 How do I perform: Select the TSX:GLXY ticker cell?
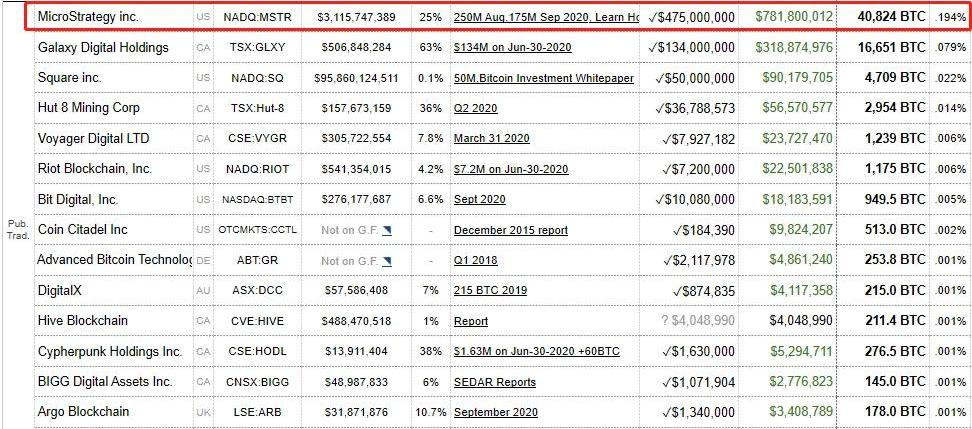tap(258, 48)
